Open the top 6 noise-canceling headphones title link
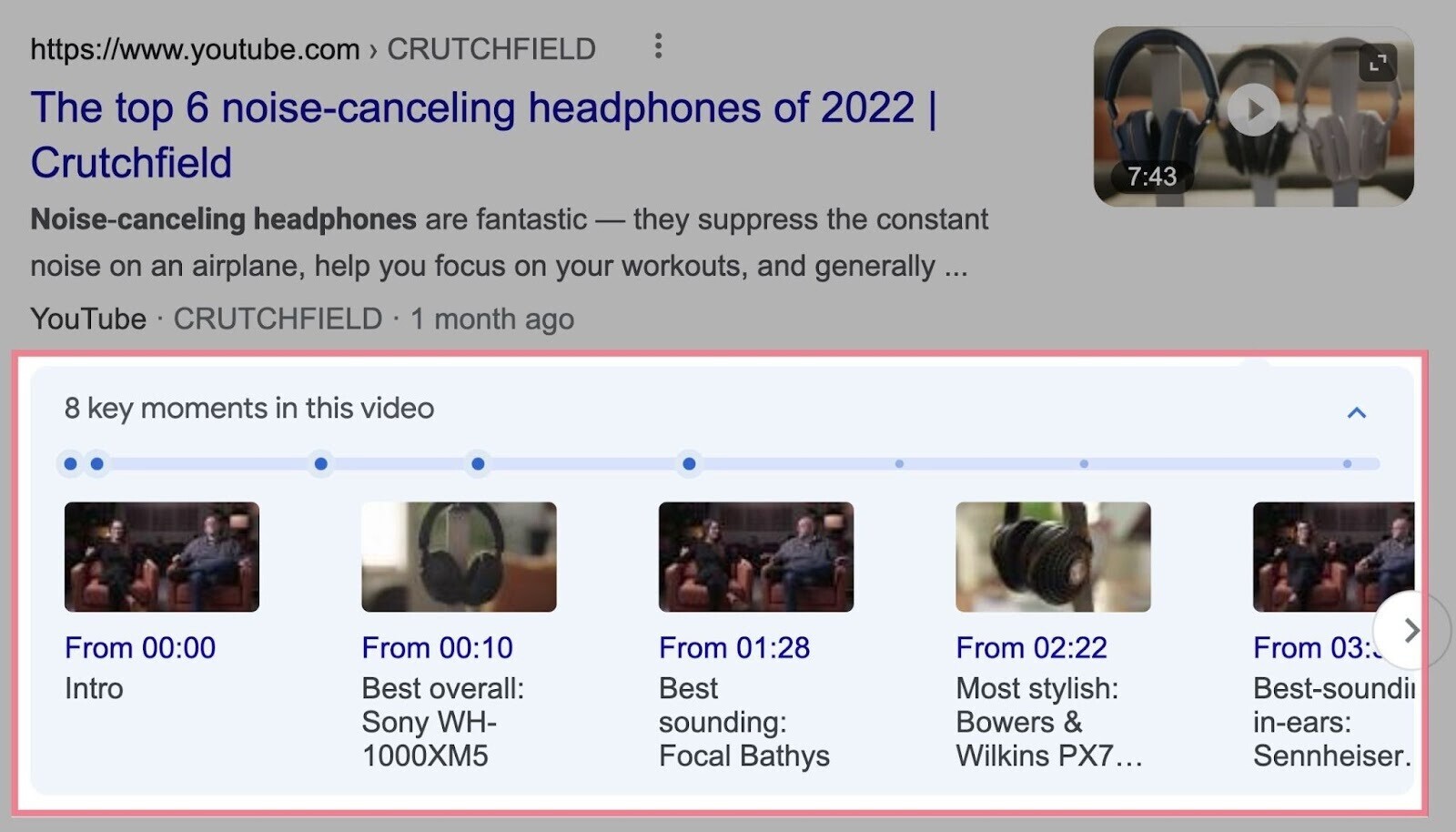 [484, 135]
